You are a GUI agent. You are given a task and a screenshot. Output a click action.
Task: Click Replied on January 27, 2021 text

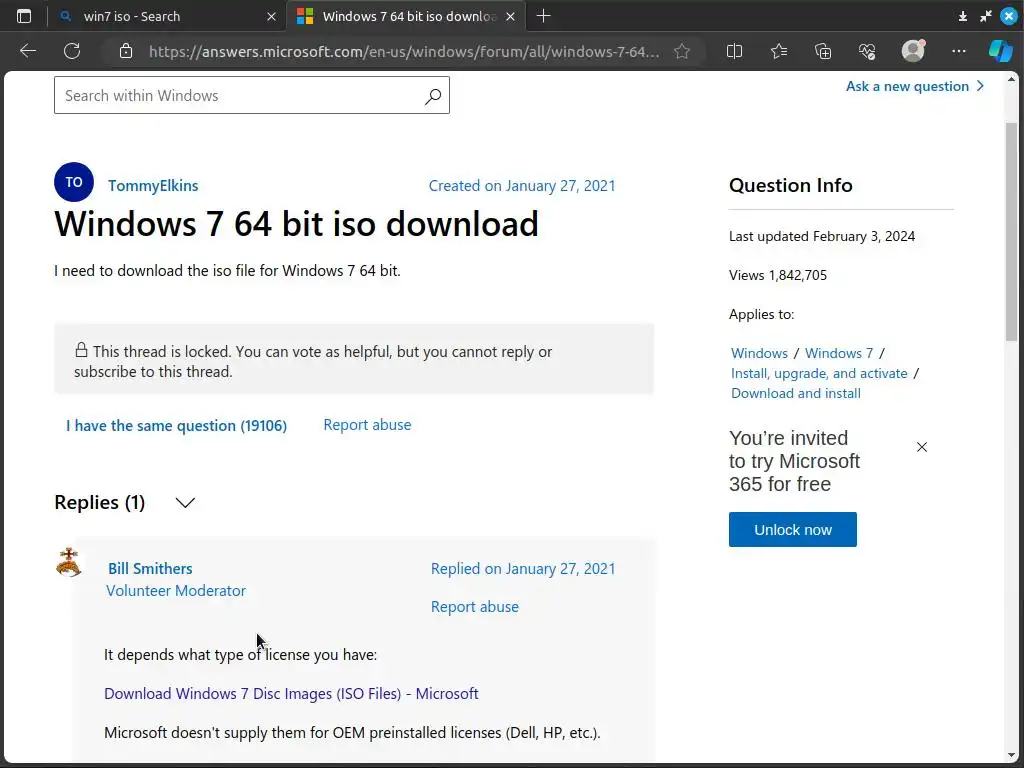point(523,569)
